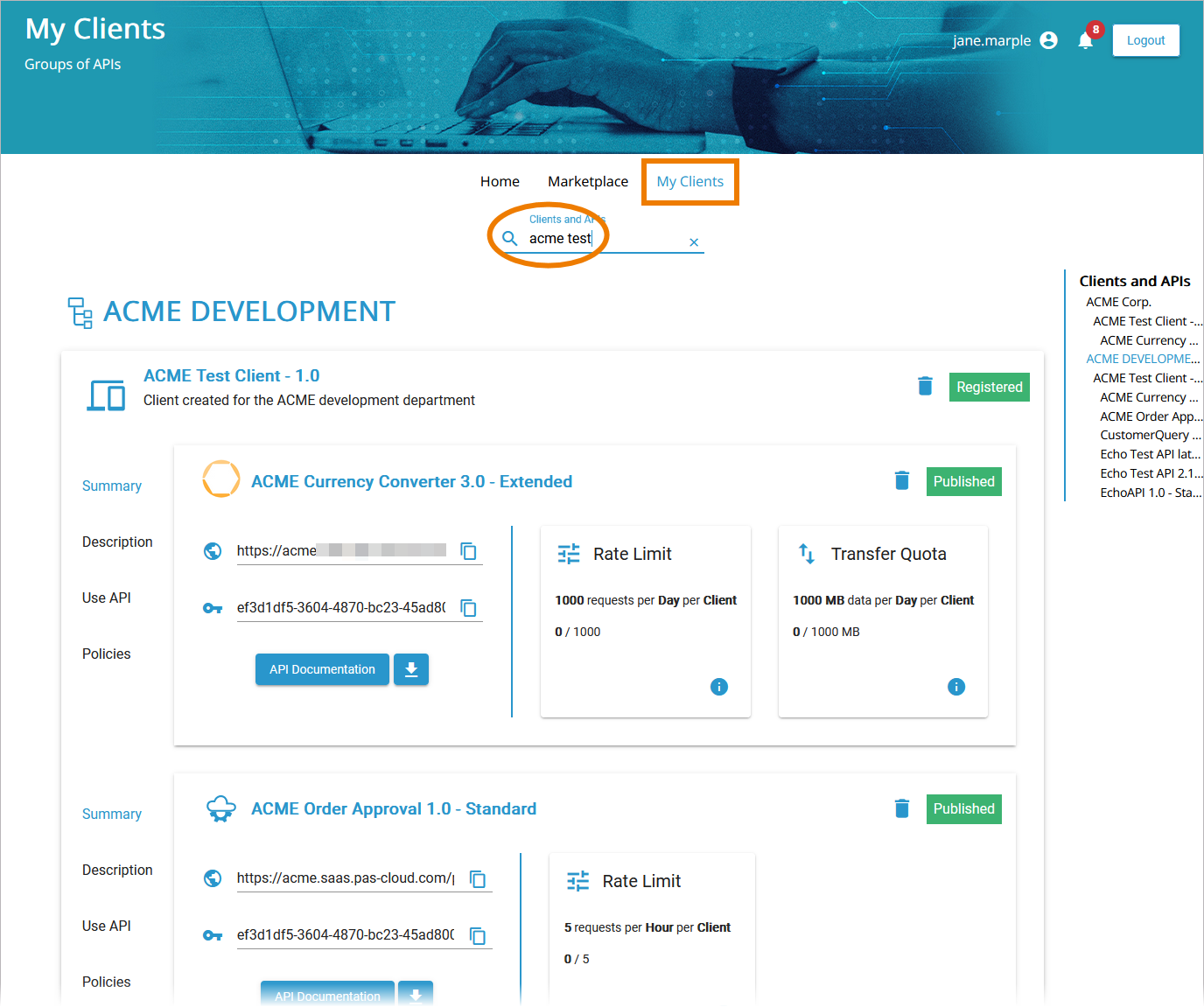Delete ACME Currency Converter using the trash icon
The image size is (1204, 1007).
[901, 480]
